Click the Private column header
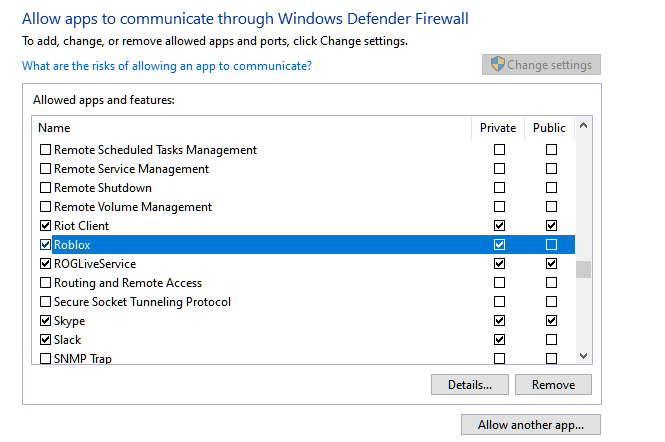 coord(498,128)
